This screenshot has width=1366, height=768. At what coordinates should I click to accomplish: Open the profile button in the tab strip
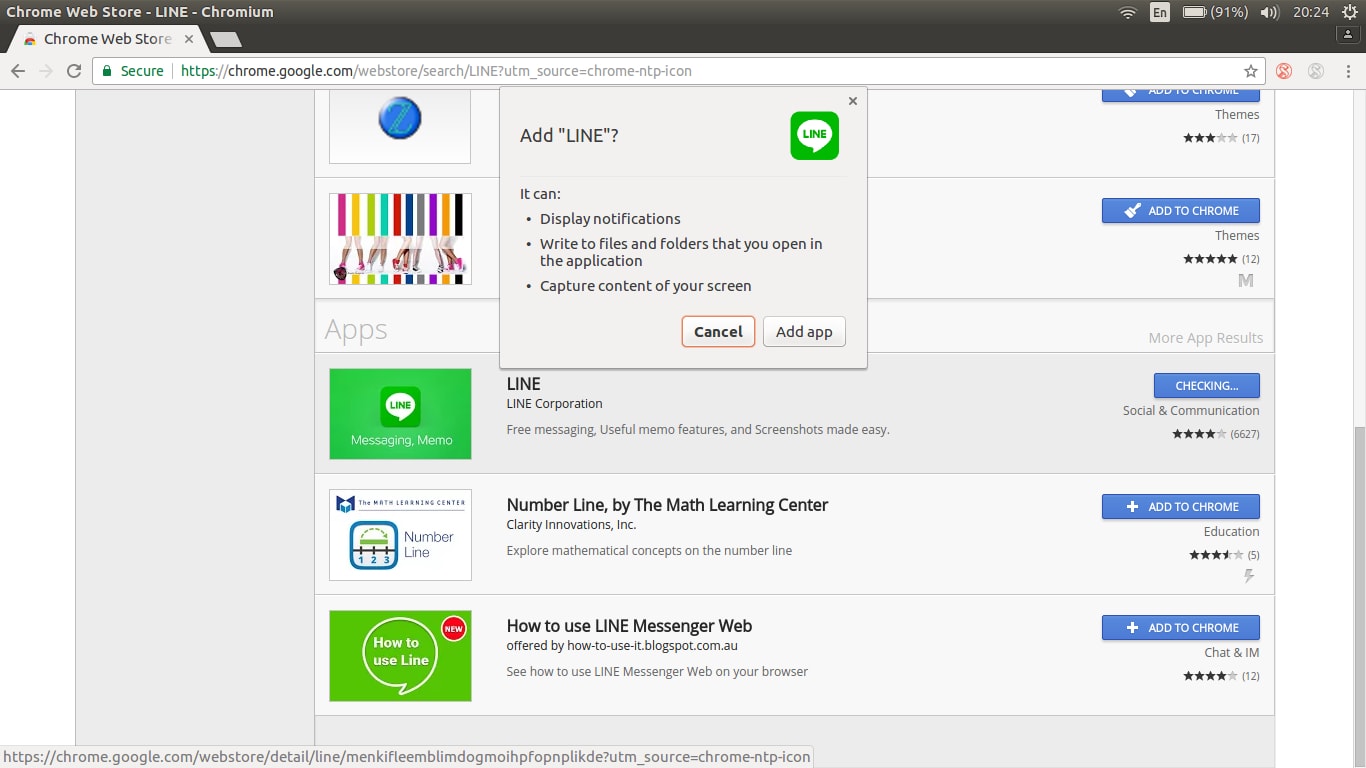coord(1349,34)
